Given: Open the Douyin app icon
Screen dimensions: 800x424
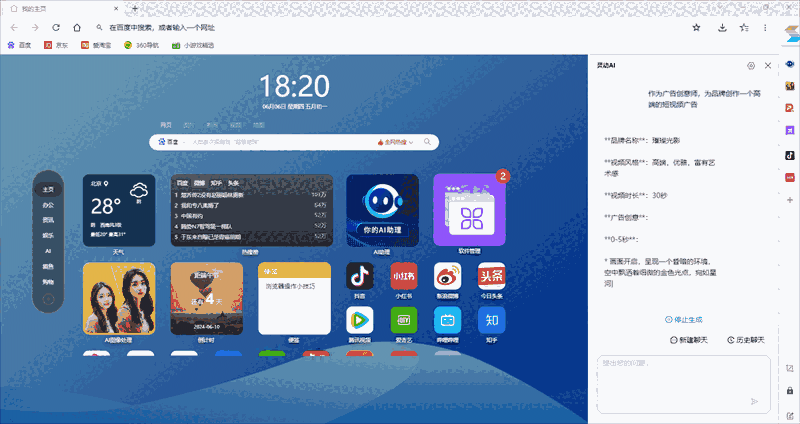Looking at the screenshot, I should (x=360, y=276).
